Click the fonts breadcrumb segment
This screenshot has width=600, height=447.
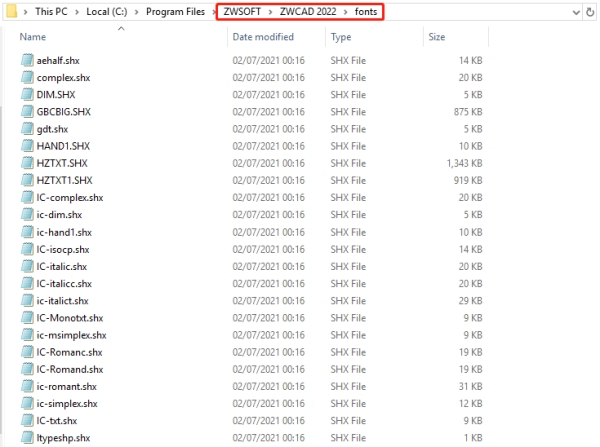click(366, 11)
